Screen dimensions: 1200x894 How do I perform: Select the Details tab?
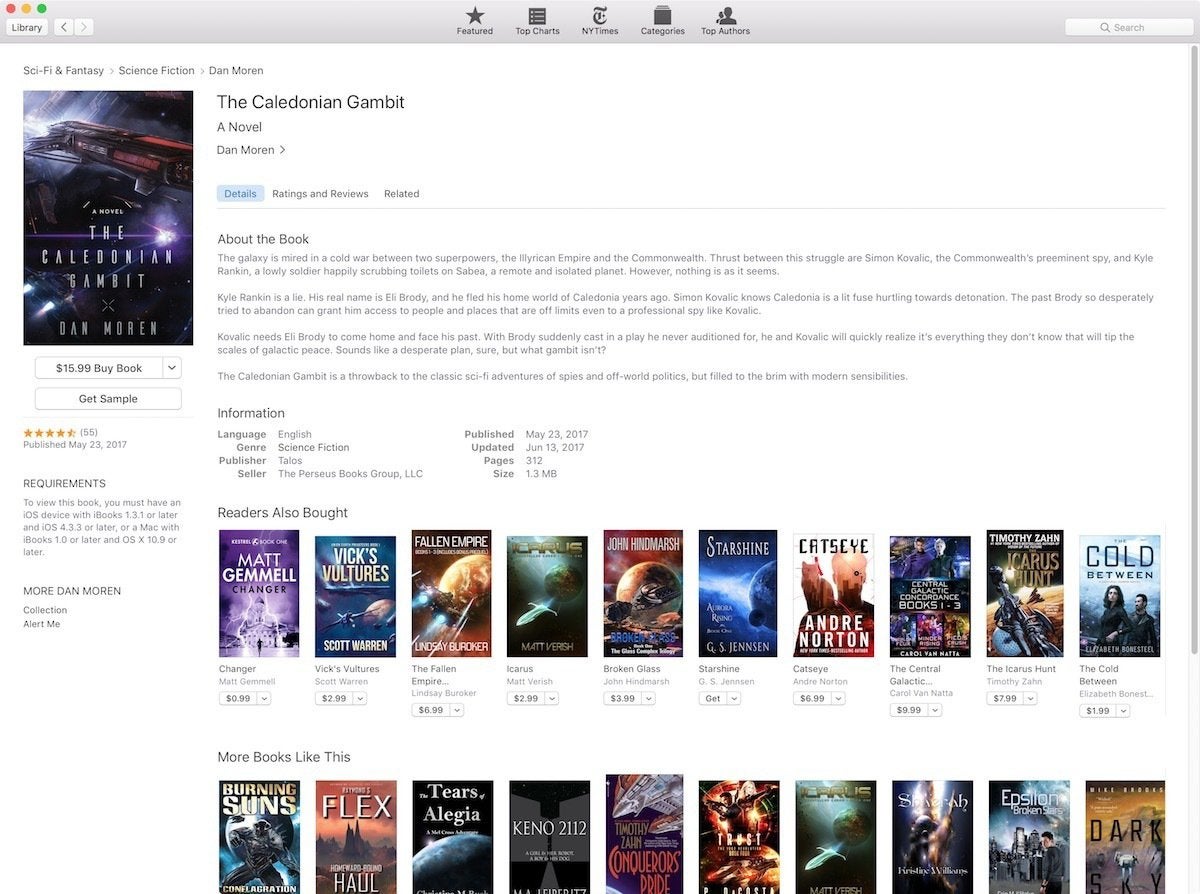(x=240, y=194)
